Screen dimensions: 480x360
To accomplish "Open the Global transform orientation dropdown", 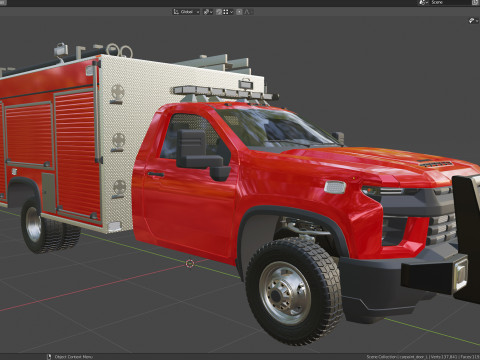I will coord(186,12).
